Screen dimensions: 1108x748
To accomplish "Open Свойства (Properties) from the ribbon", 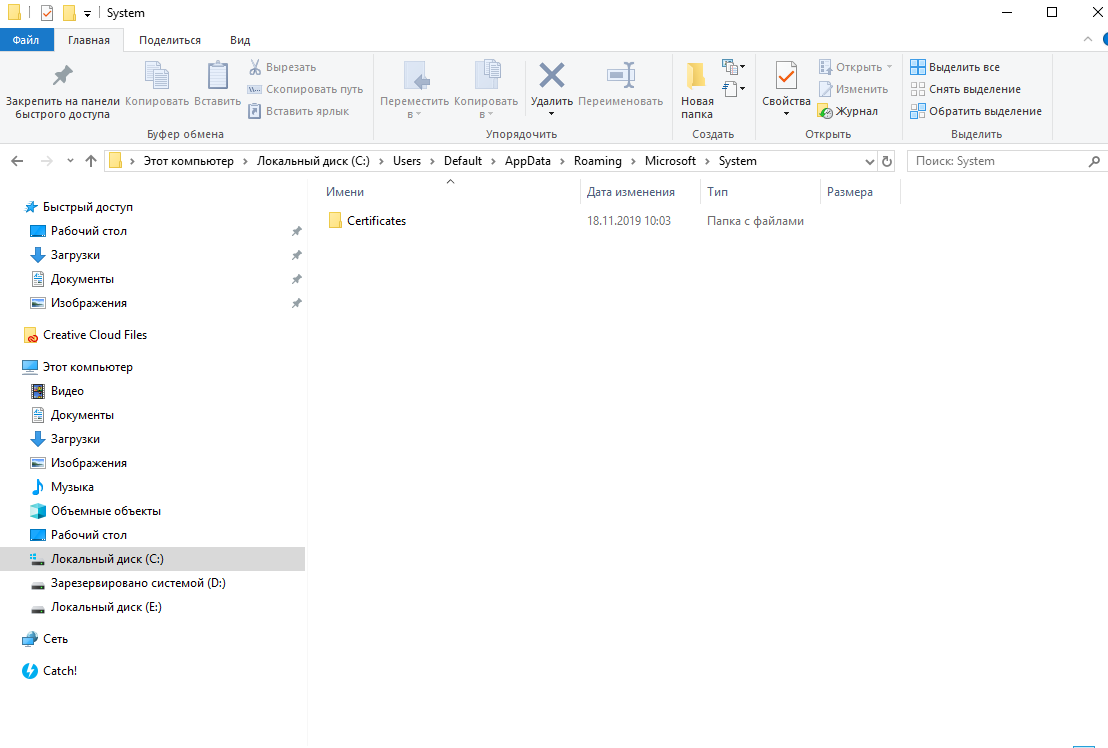I will pos(786,77).
